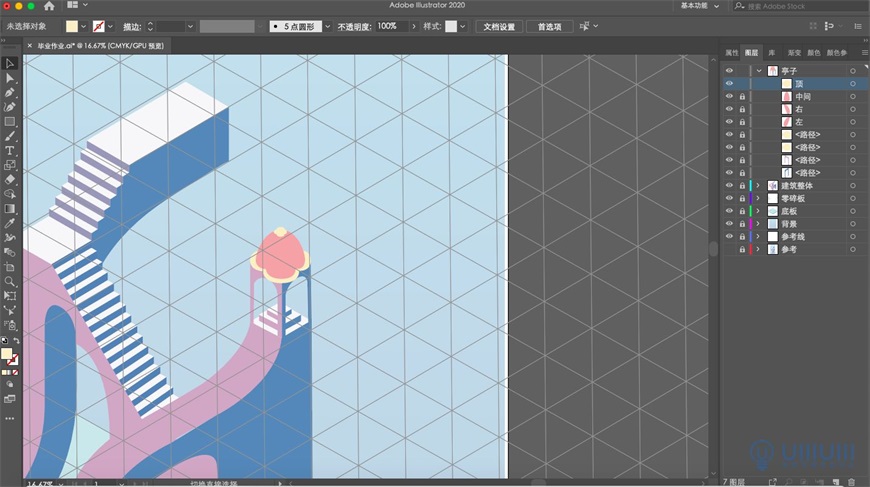Switch to the 库 panel tab
The height and width of the screenshot is (487, 870).
[x=771, y=53]
